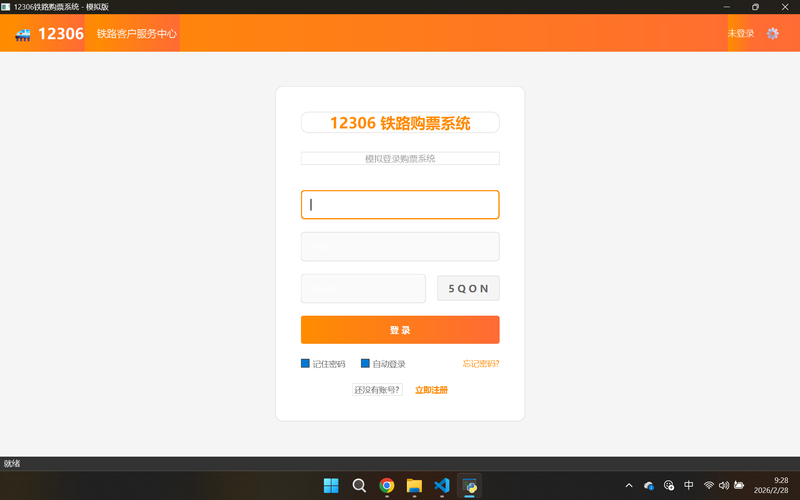This screenshot has width=800, height=500.
Task: Click the 12306 train logo icon
Action: pyautogui.click(x=23, y=34)
